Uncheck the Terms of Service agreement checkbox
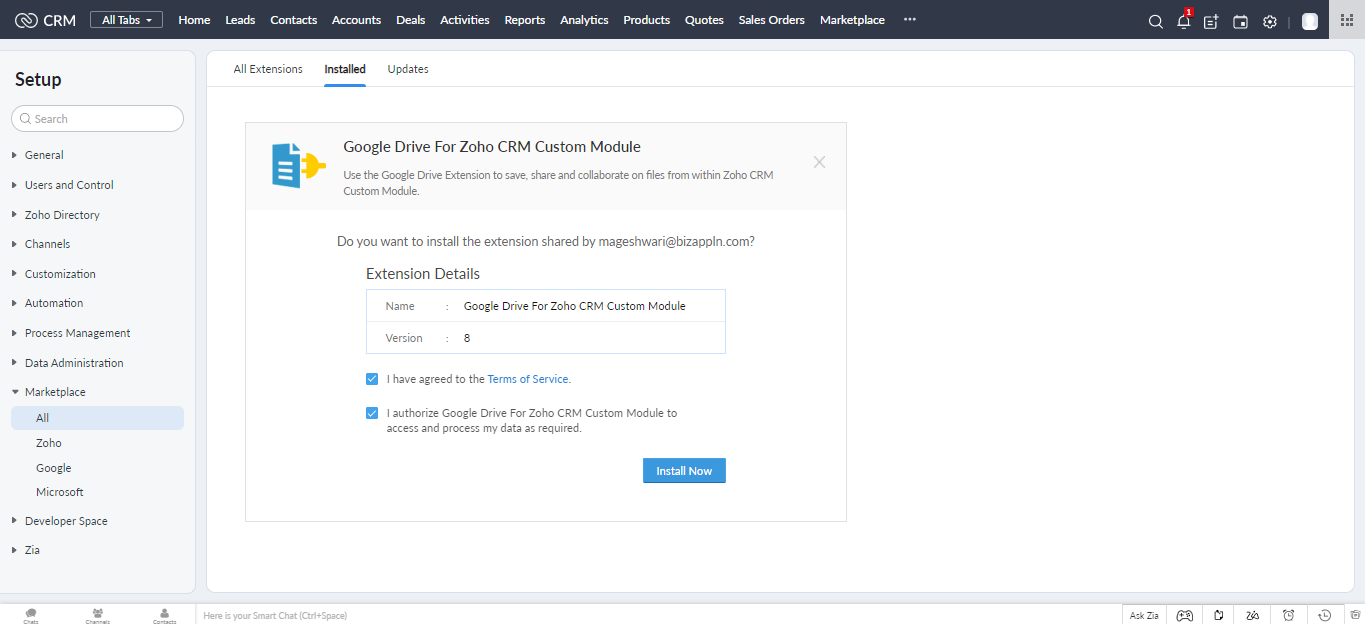This screenshot has height=624, width=1365. 372,379
